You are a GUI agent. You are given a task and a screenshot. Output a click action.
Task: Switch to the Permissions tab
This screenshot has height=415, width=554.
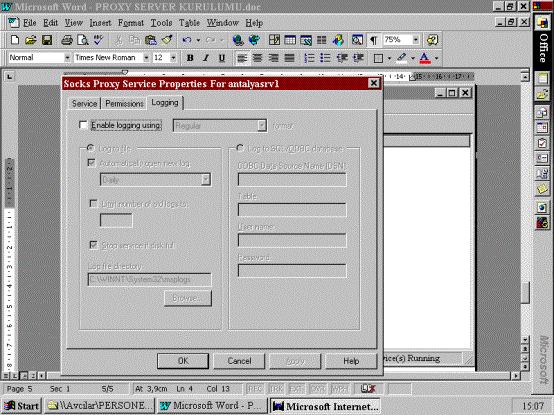pos(124,103)
